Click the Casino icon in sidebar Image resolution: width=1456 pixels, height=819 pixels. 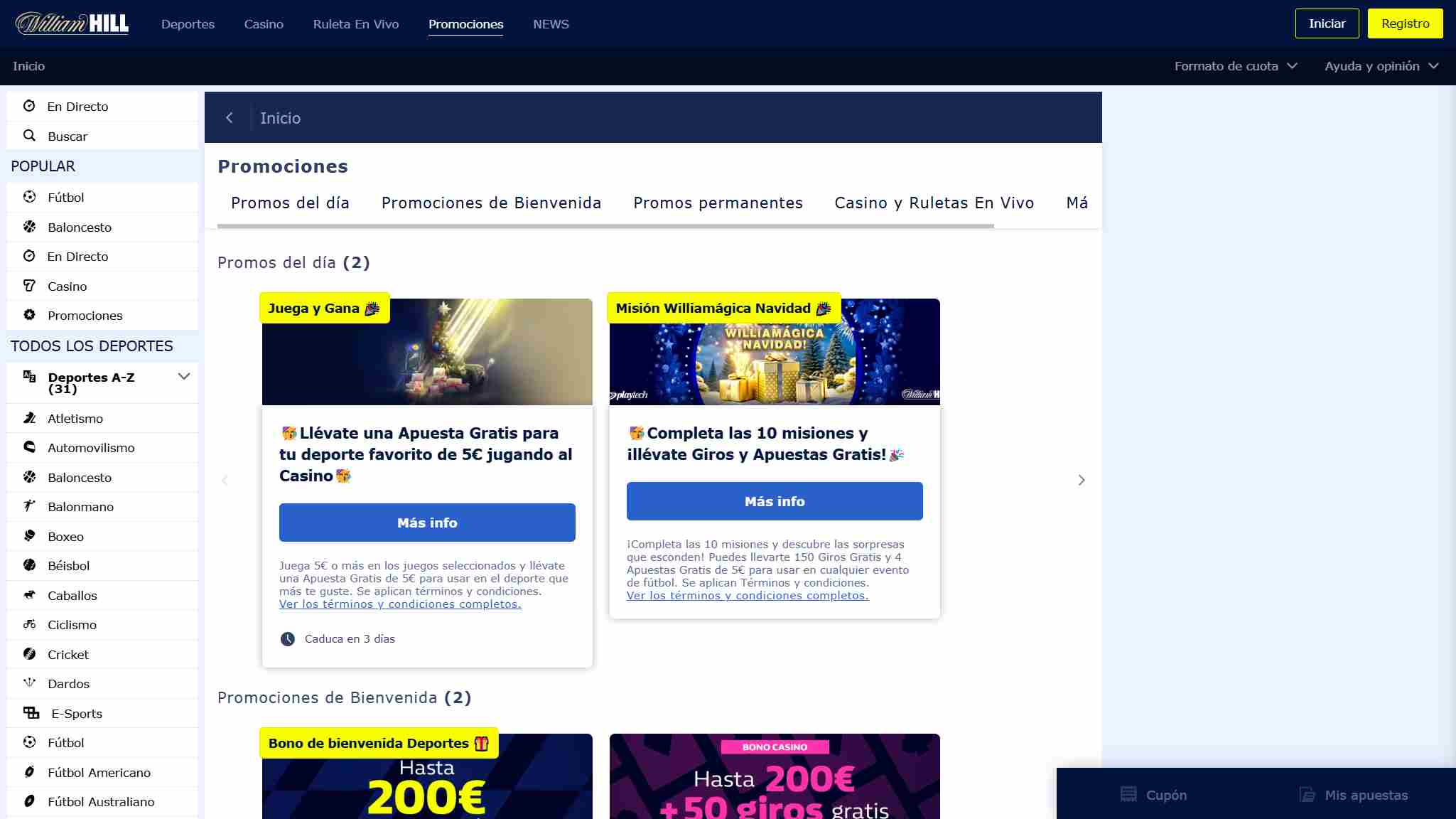(29, 286)
